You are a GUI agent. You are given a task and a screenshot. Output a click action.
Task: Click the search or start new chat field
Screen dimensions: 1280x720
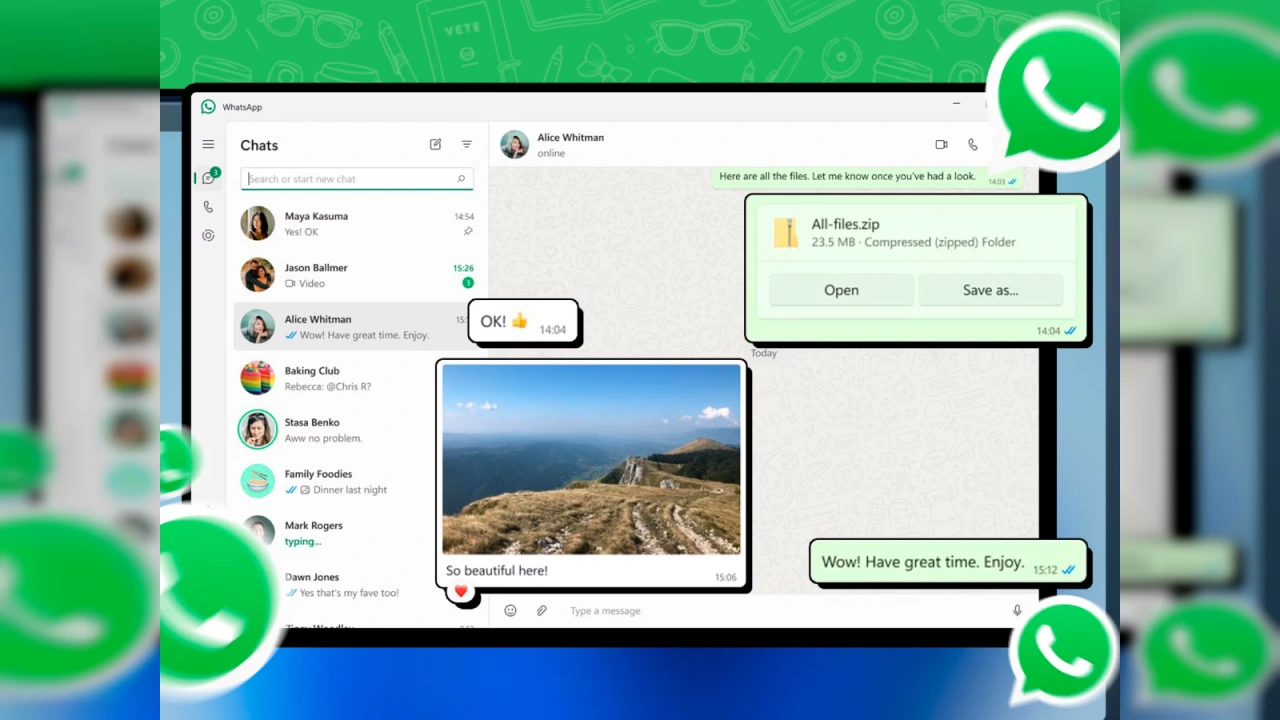point(350,179)
